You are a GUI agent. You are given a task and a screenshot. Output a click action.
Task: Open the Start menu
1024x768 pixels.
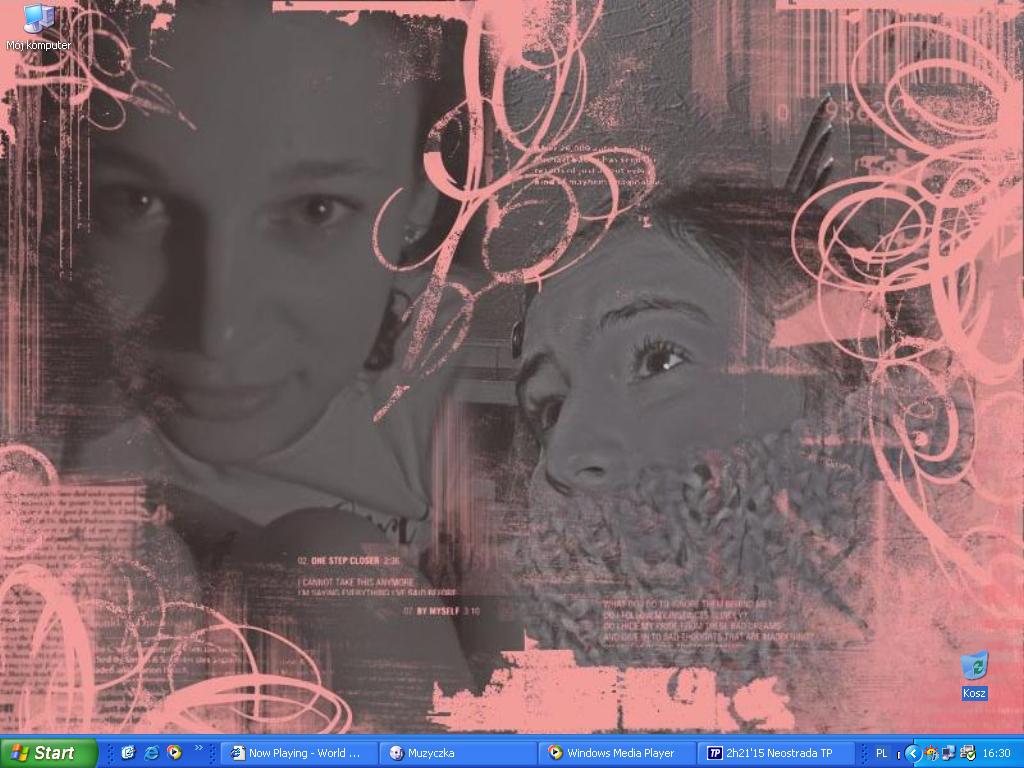point(48,753)
